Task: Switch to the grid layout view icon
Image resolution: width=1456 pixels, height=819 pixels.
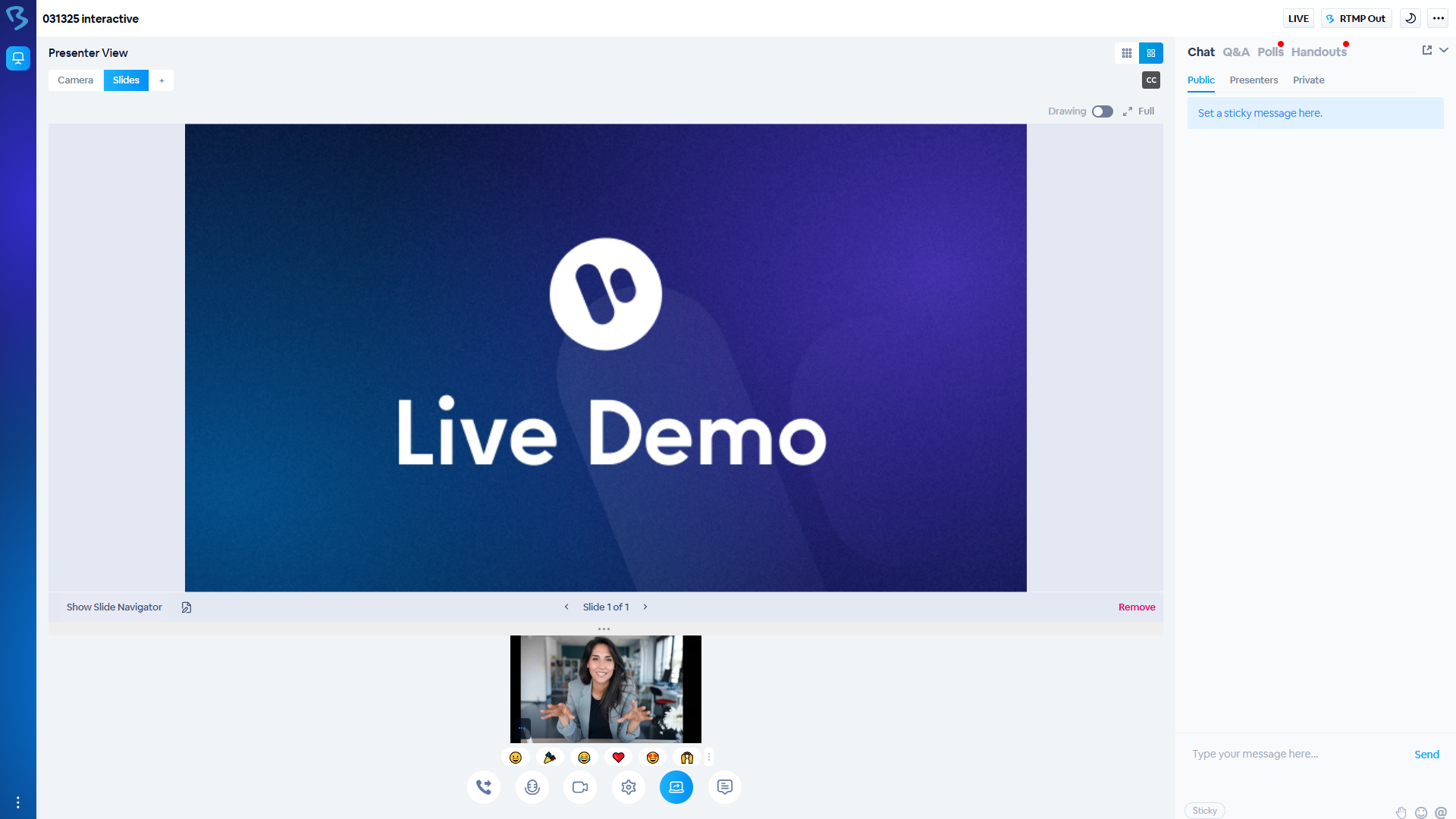Action: 1127,53
